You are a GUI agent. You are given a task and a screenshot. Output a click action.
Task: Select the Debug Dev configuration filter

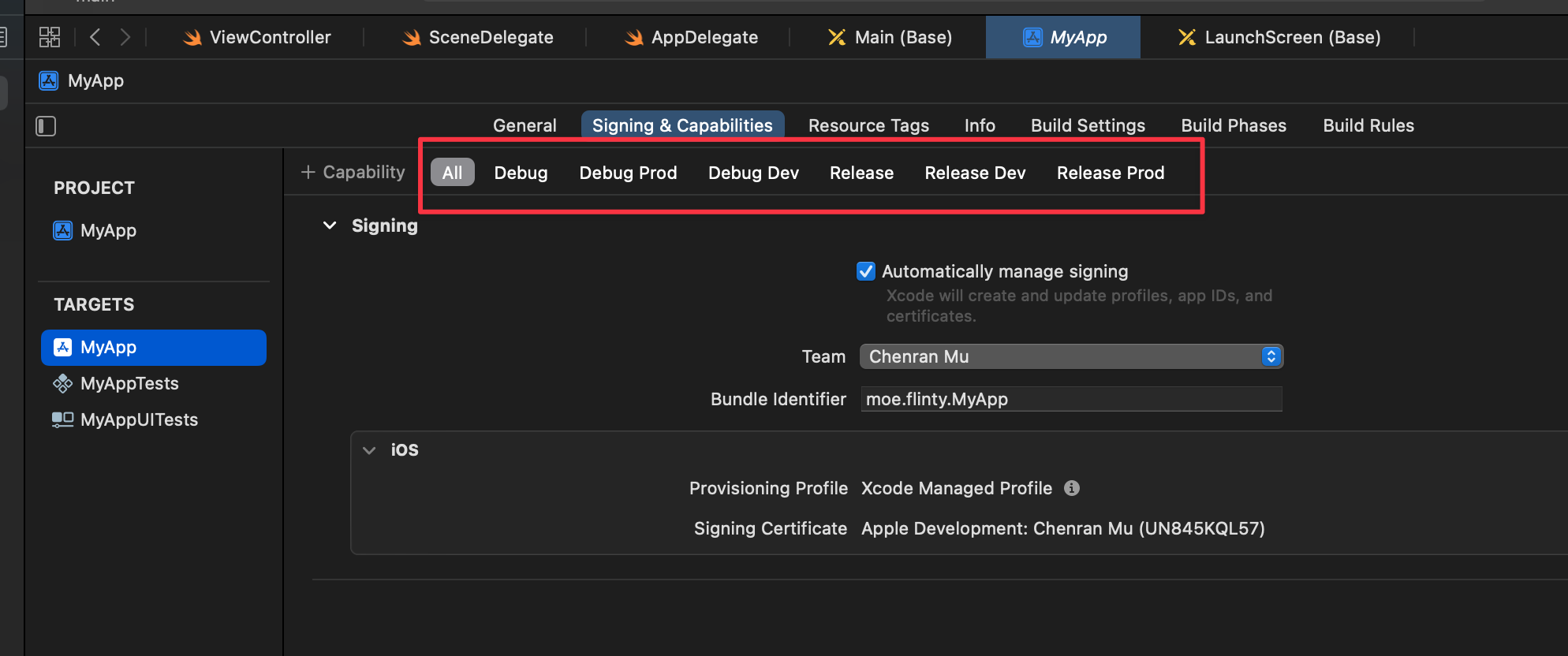pos(753,173)
